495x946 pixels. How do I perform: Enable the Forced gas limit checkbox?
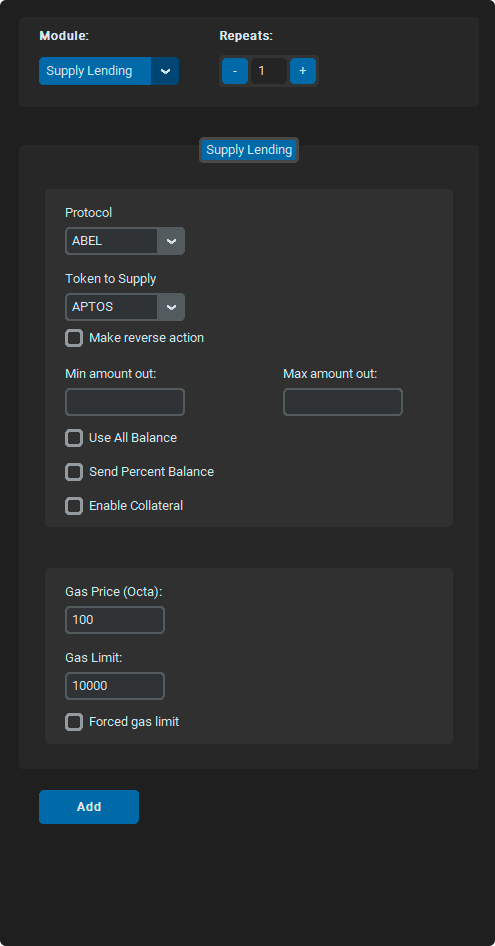(x=74, y=722)
